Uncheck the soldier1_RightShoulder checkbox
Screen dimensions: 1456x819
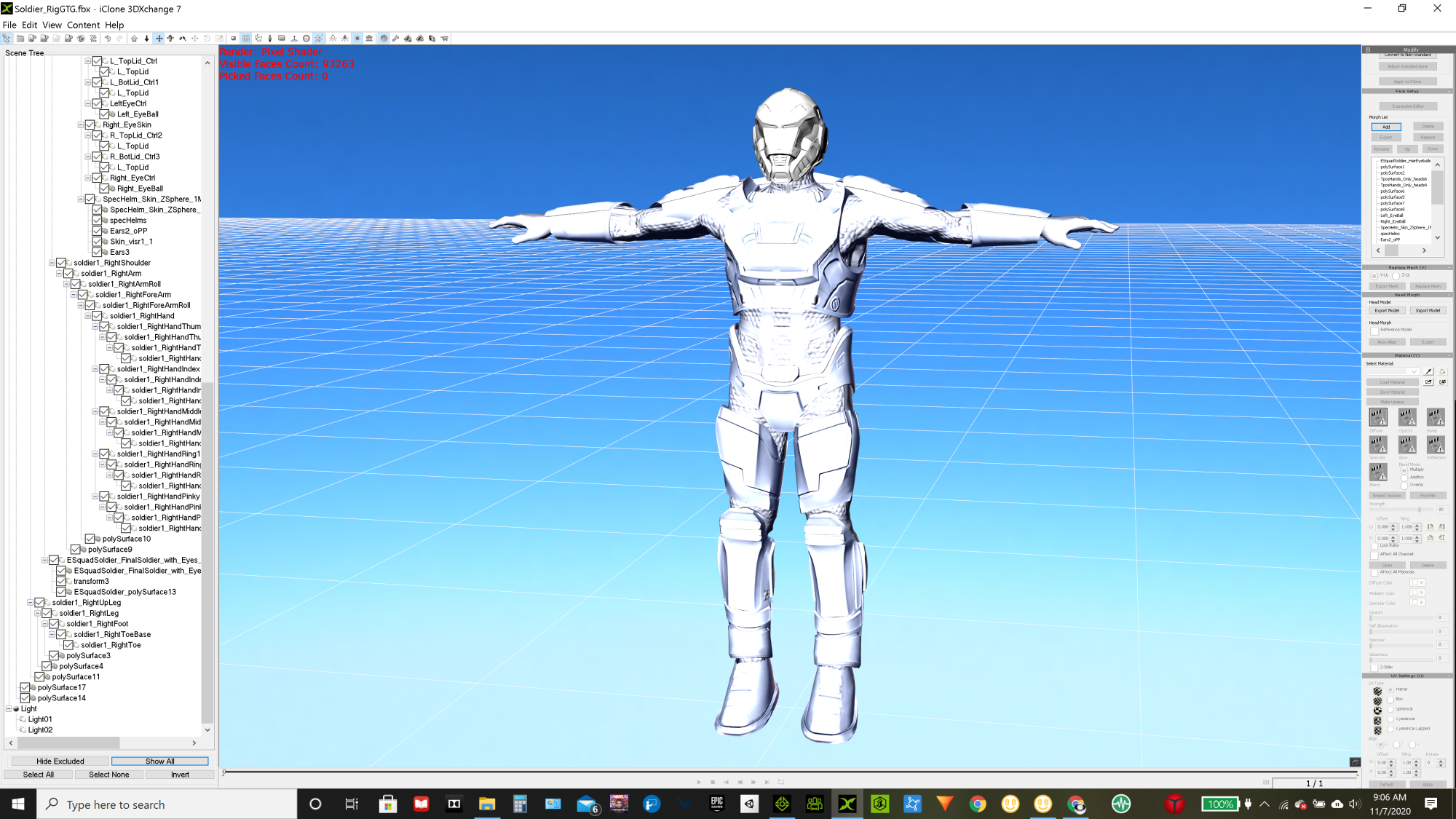point(61,263)
